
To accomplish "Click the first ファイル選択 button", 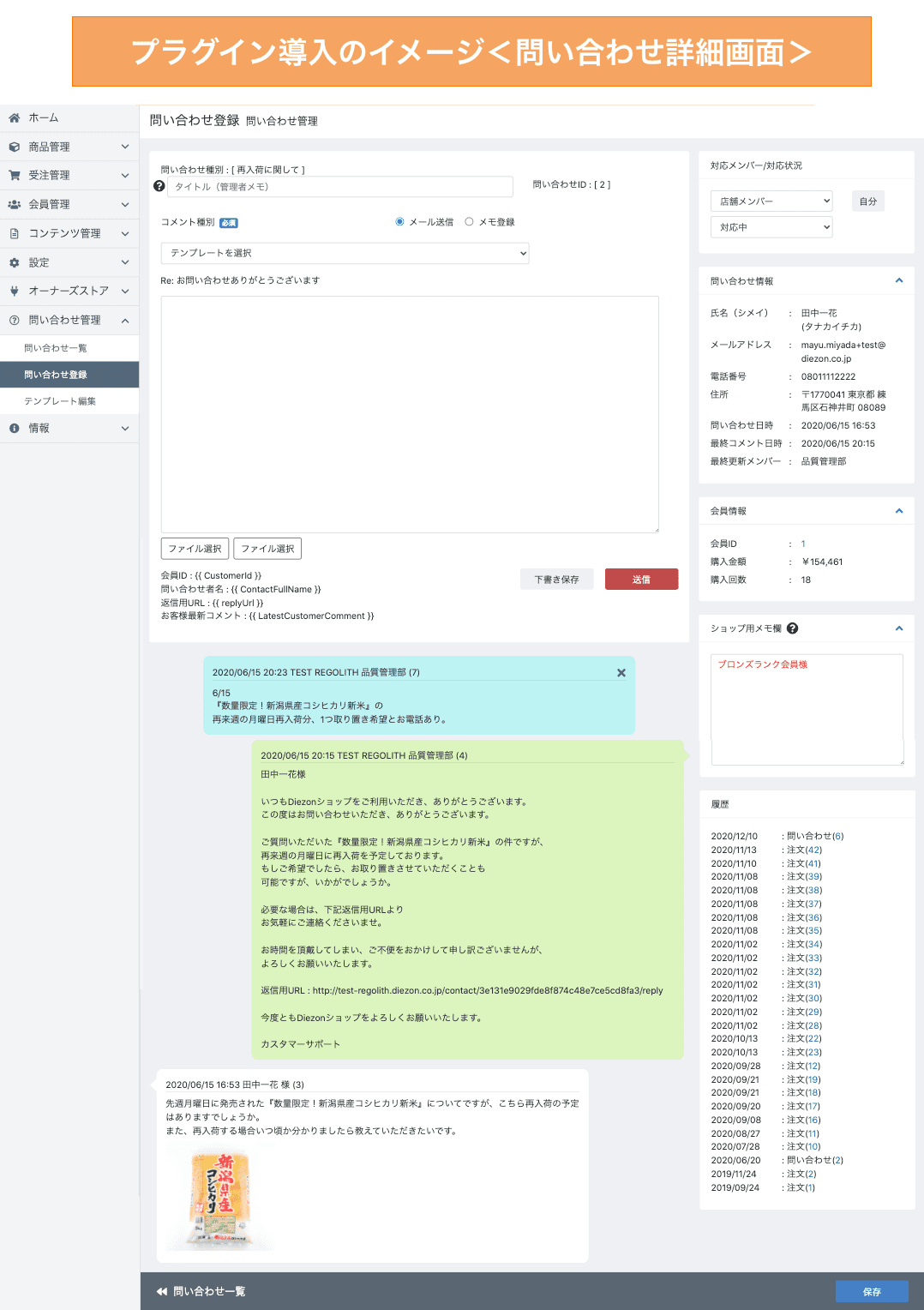I will (195, 549).
